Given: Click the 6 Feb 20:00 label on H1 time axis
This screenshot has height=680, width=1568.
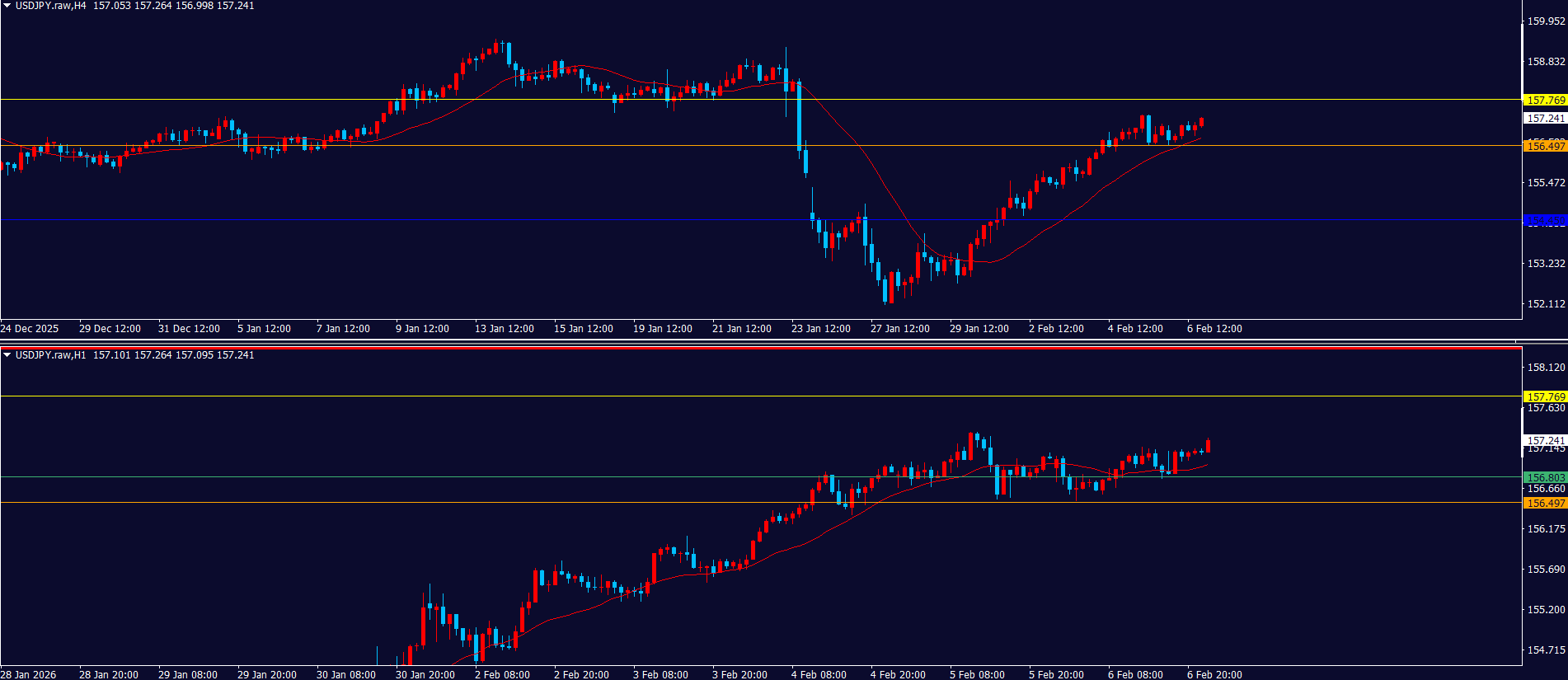Looking at the screenshot, I should [1214, 674].
